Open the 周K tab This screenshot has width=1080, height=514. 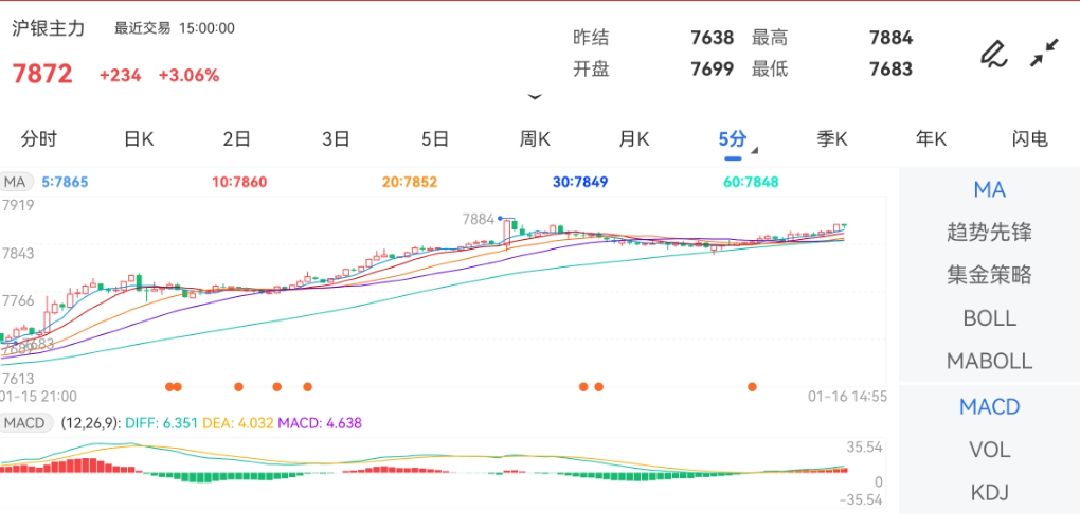[534, 139]
